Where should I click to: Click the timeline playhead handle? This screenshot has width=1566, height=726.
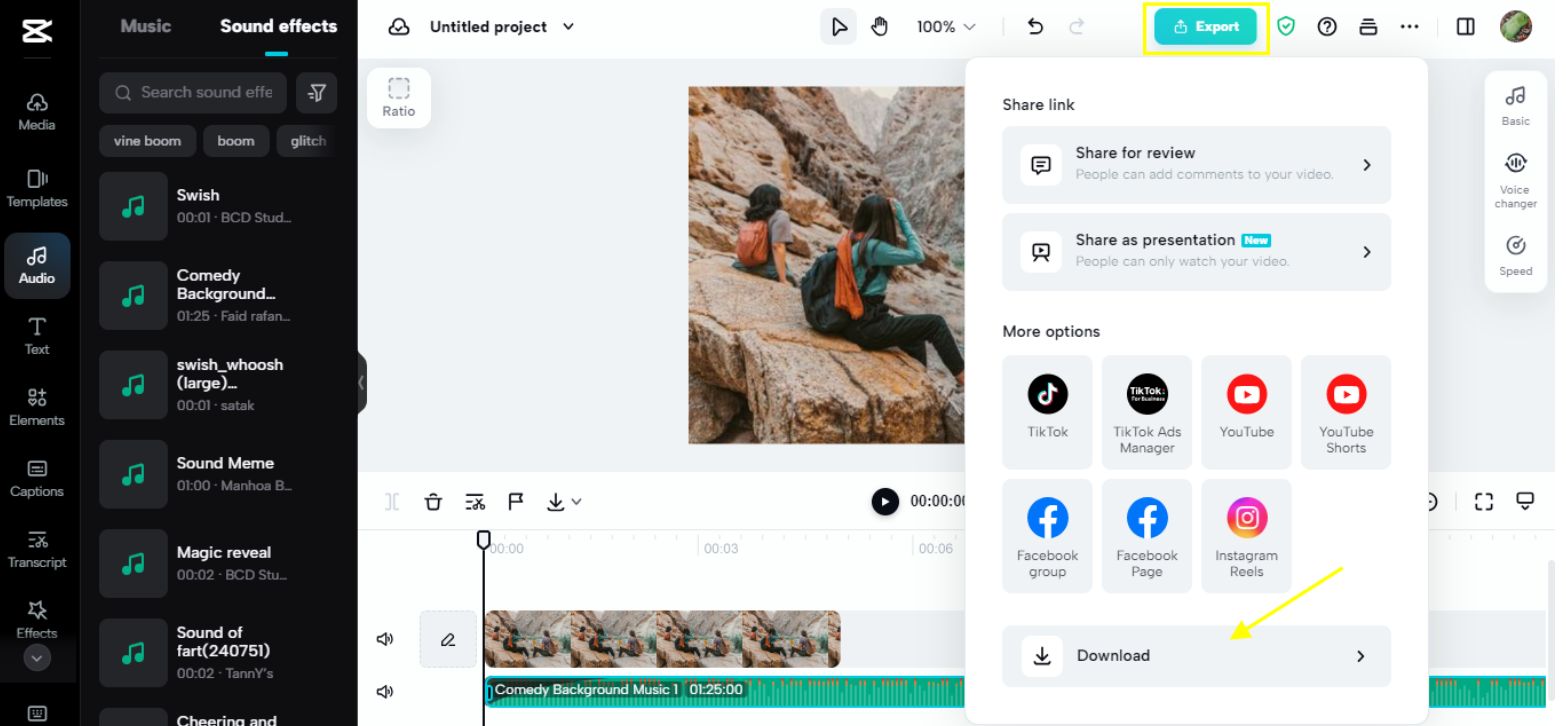tap(484, 540)
